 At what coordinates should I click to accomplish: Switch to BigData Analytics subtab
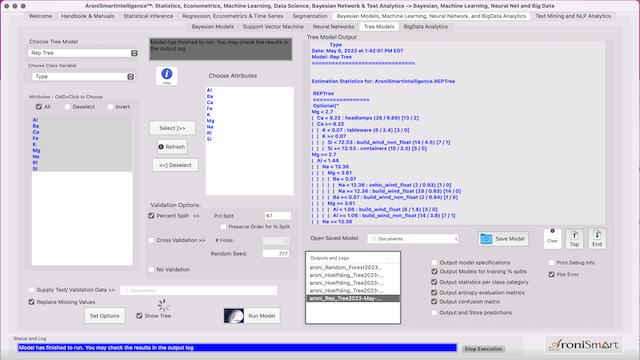[426, 27]
